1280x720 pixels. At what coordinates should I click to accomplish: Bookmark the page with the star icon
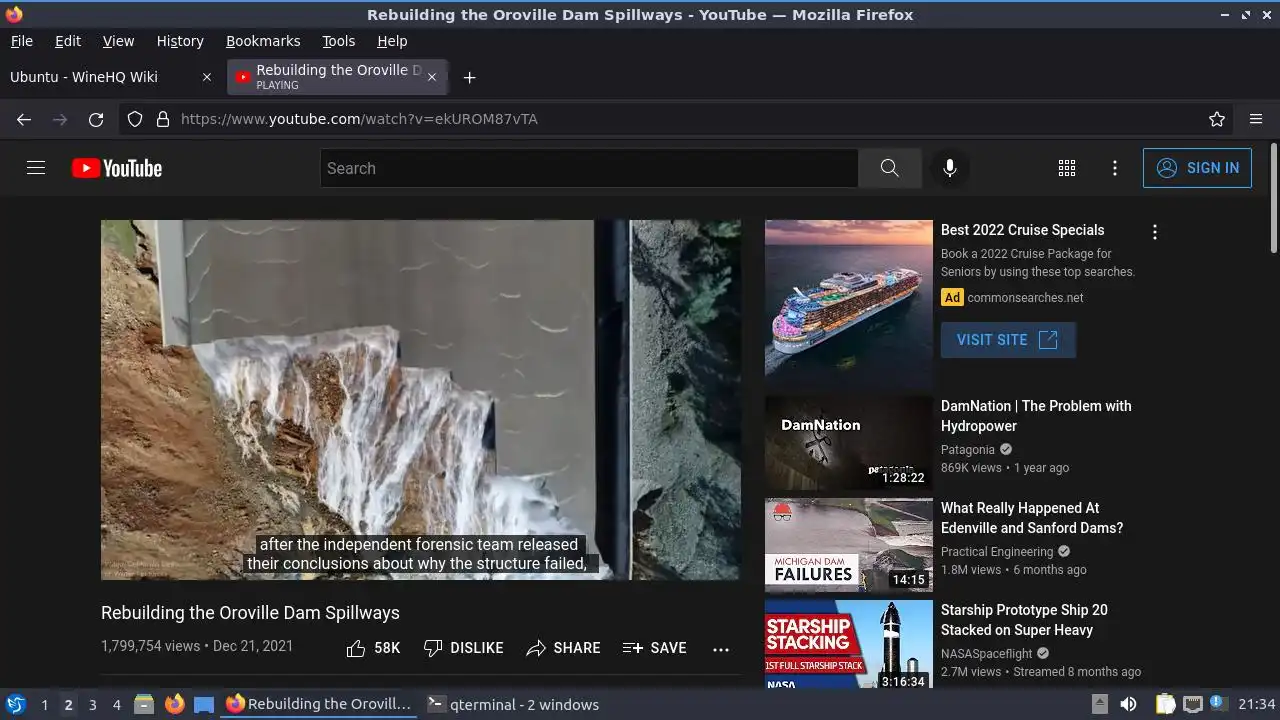click(x=1217, y=119)
